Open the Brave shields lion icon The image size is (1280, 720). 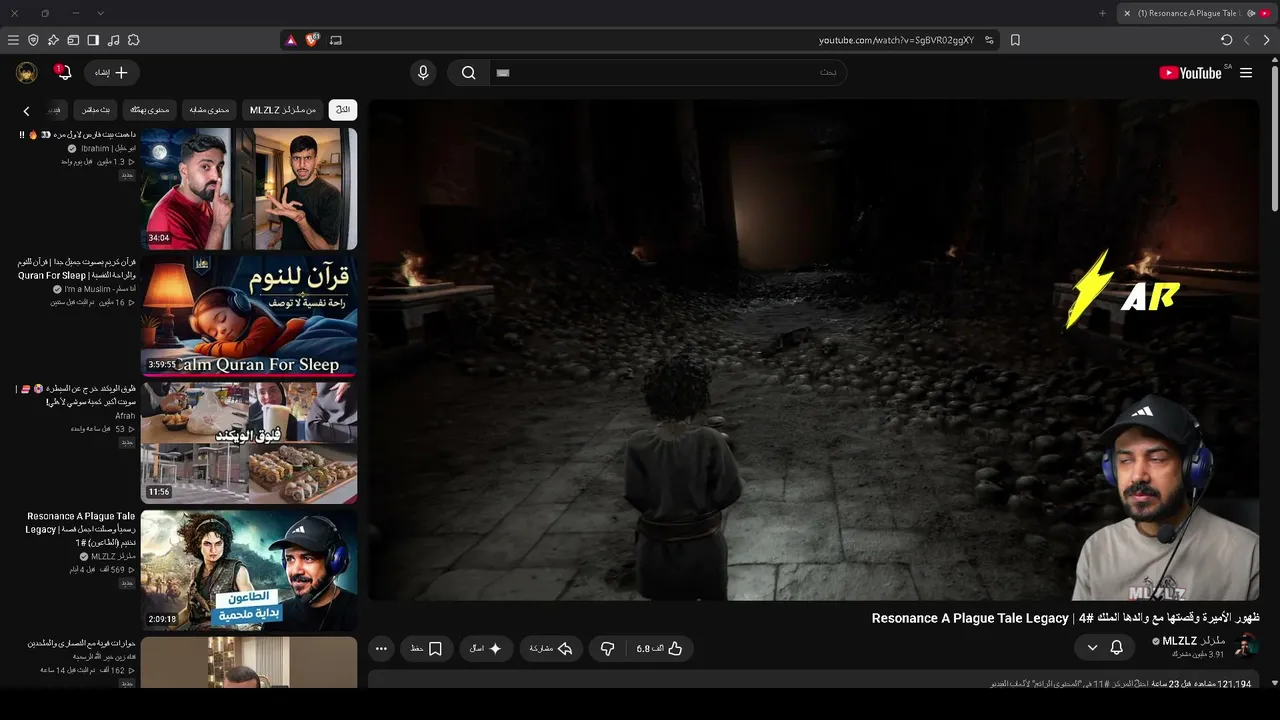[312, 40]
